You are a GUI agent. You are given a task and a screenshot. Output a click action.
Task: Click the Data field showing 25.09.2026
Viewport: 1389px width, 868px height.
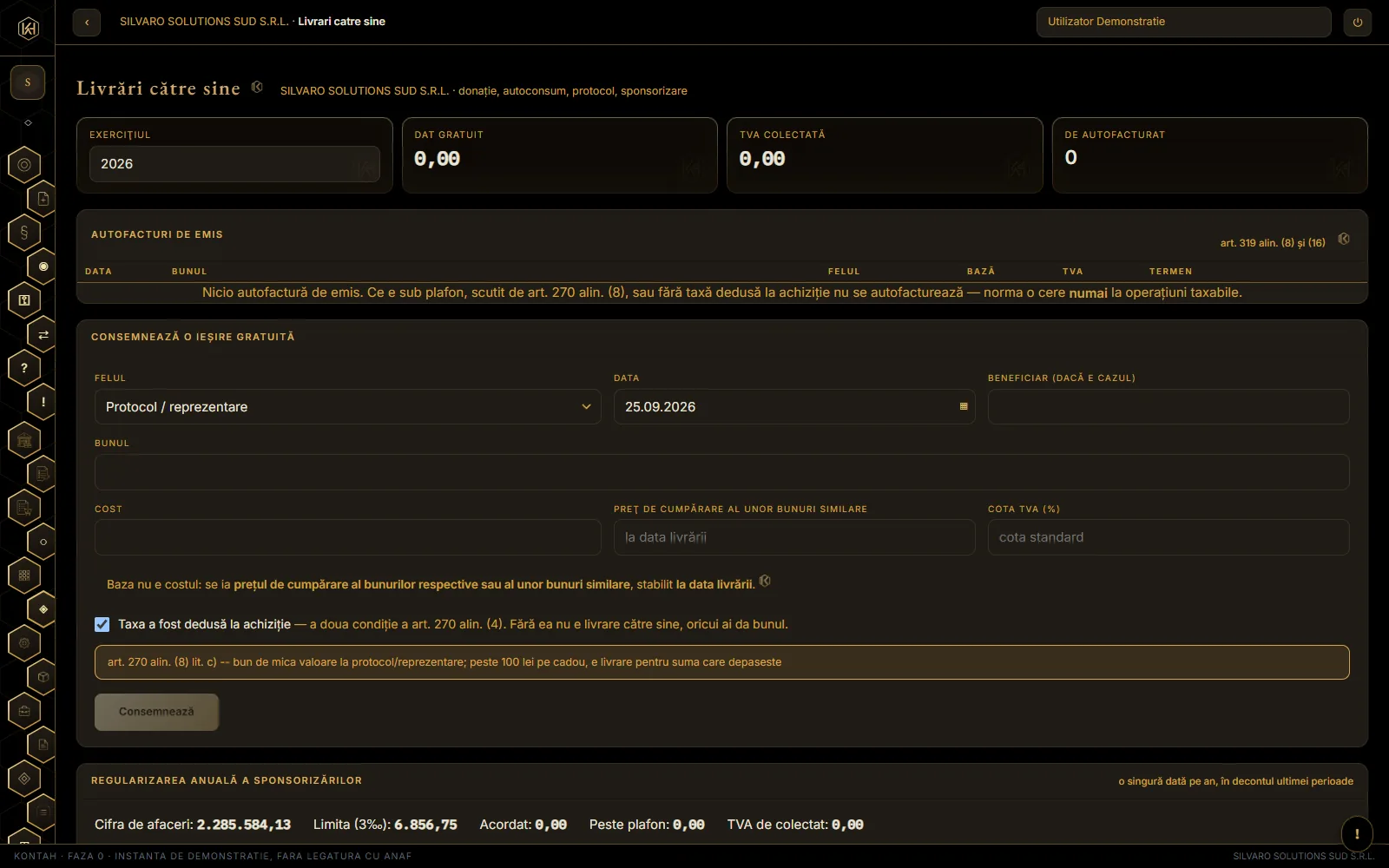[x=794, y=406]
